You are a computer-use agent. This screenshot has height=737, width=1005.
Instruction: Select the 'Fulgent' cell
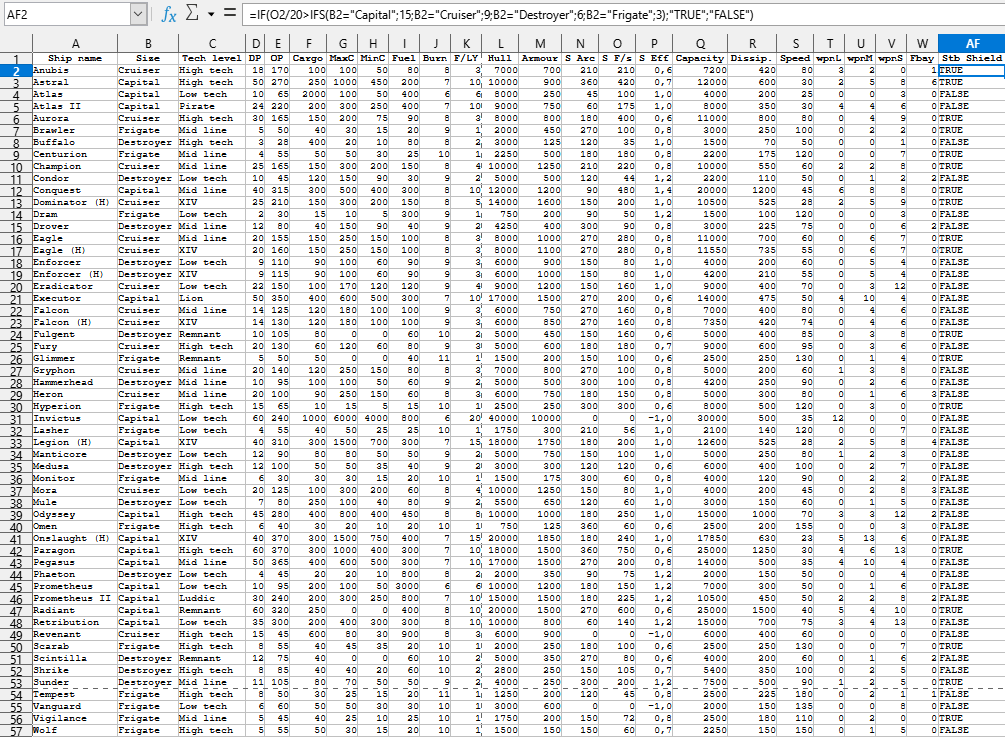coord(75,335)
